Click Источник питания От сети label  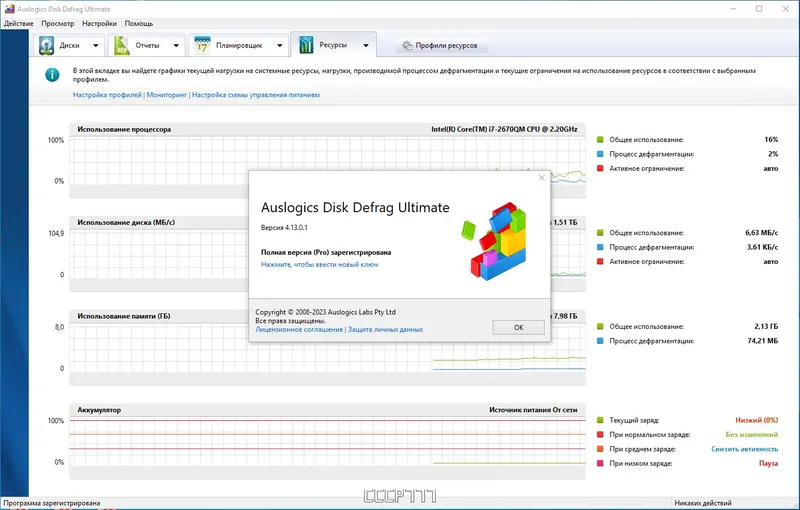(533, 410)
